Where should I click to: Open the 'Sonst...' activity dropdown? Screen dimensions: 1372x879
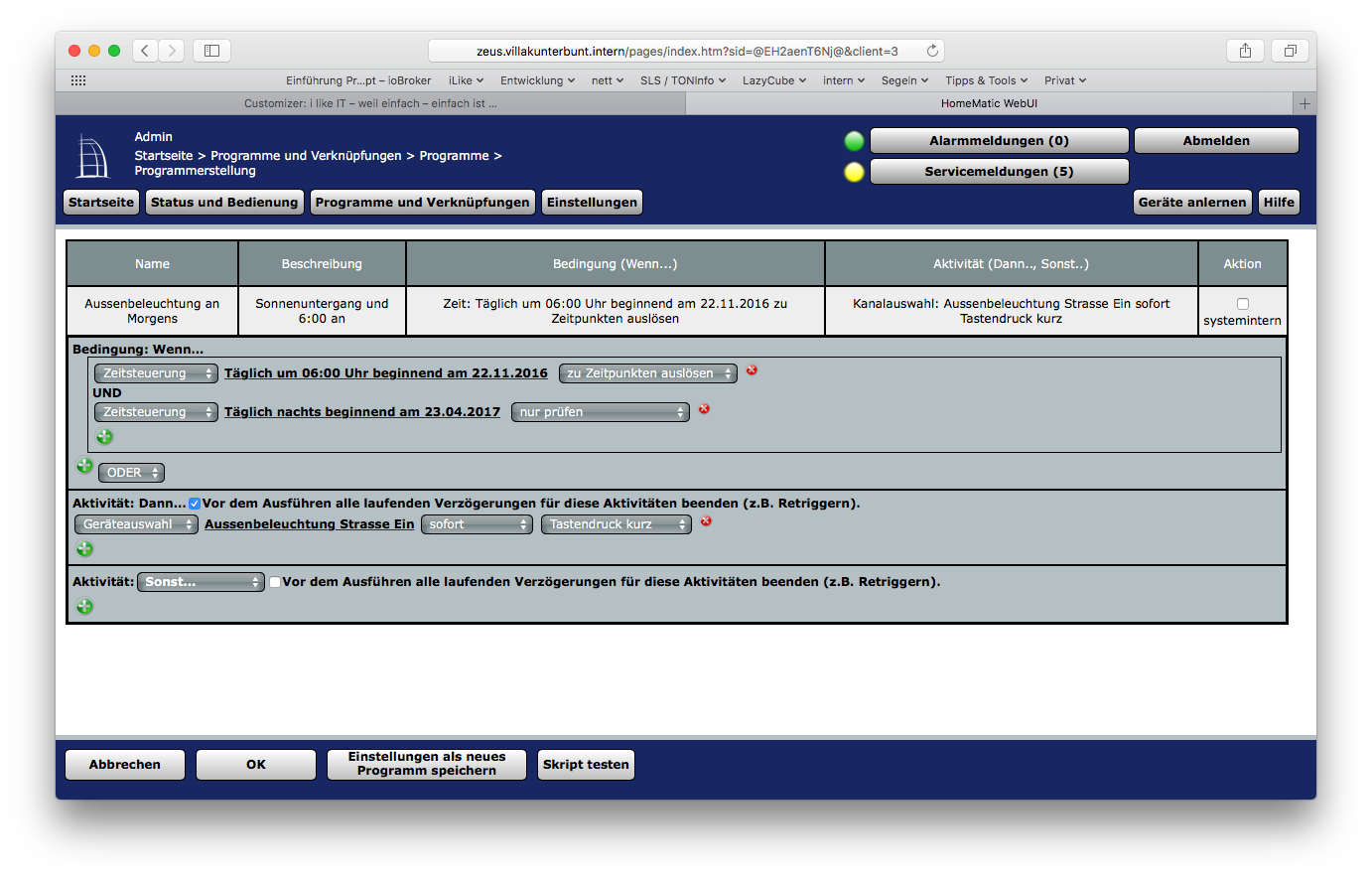(201, 582)
